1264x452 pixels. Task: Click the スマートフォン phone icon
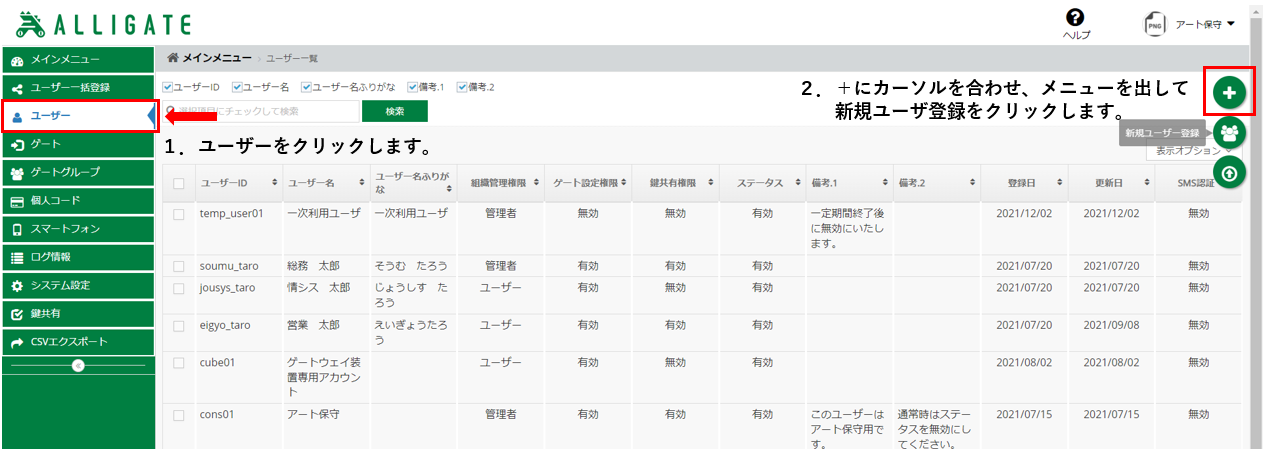17,229
